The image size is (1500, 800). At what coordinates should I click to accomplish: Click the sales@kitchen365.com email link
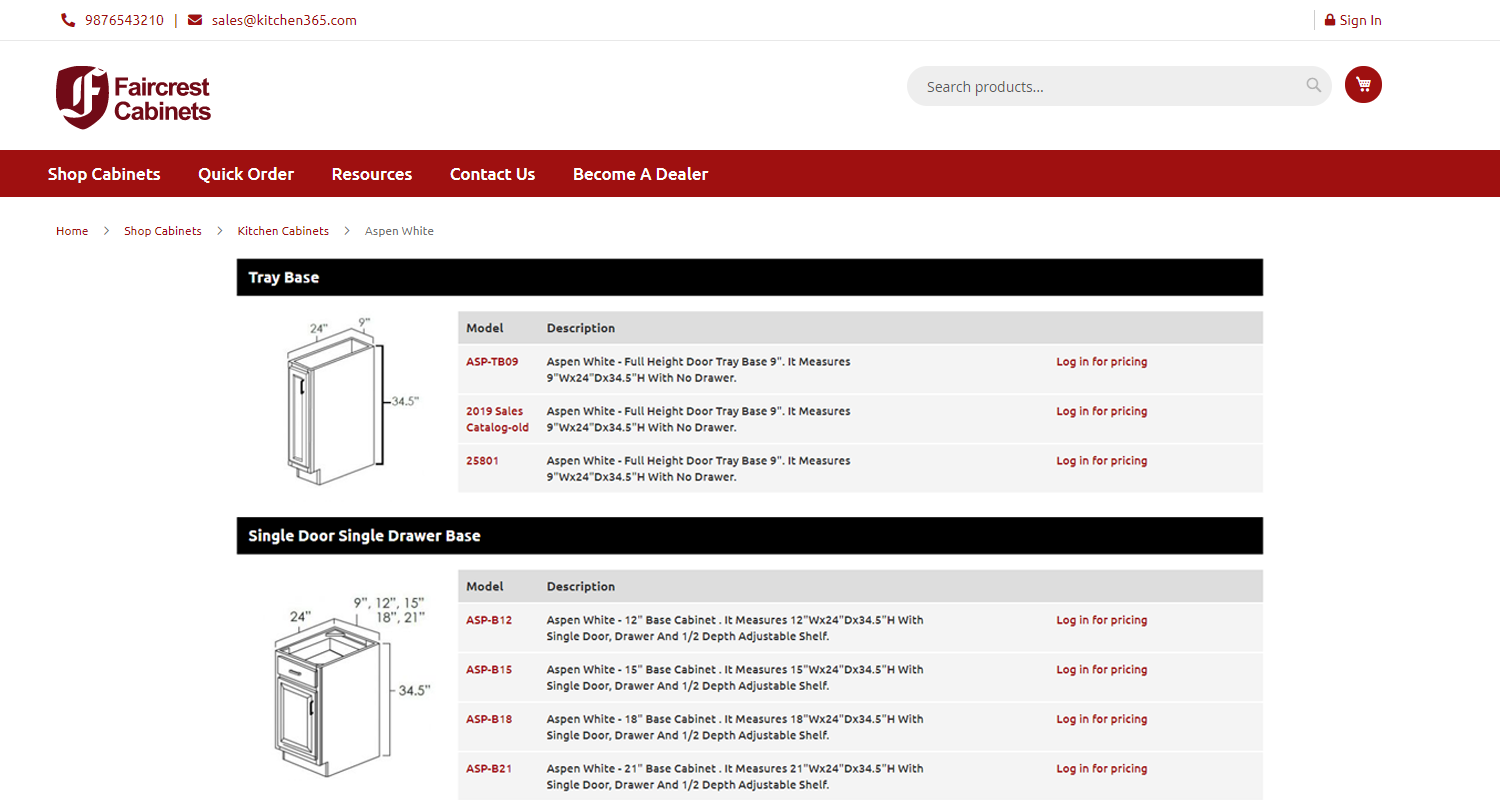[x=284, y=20]
